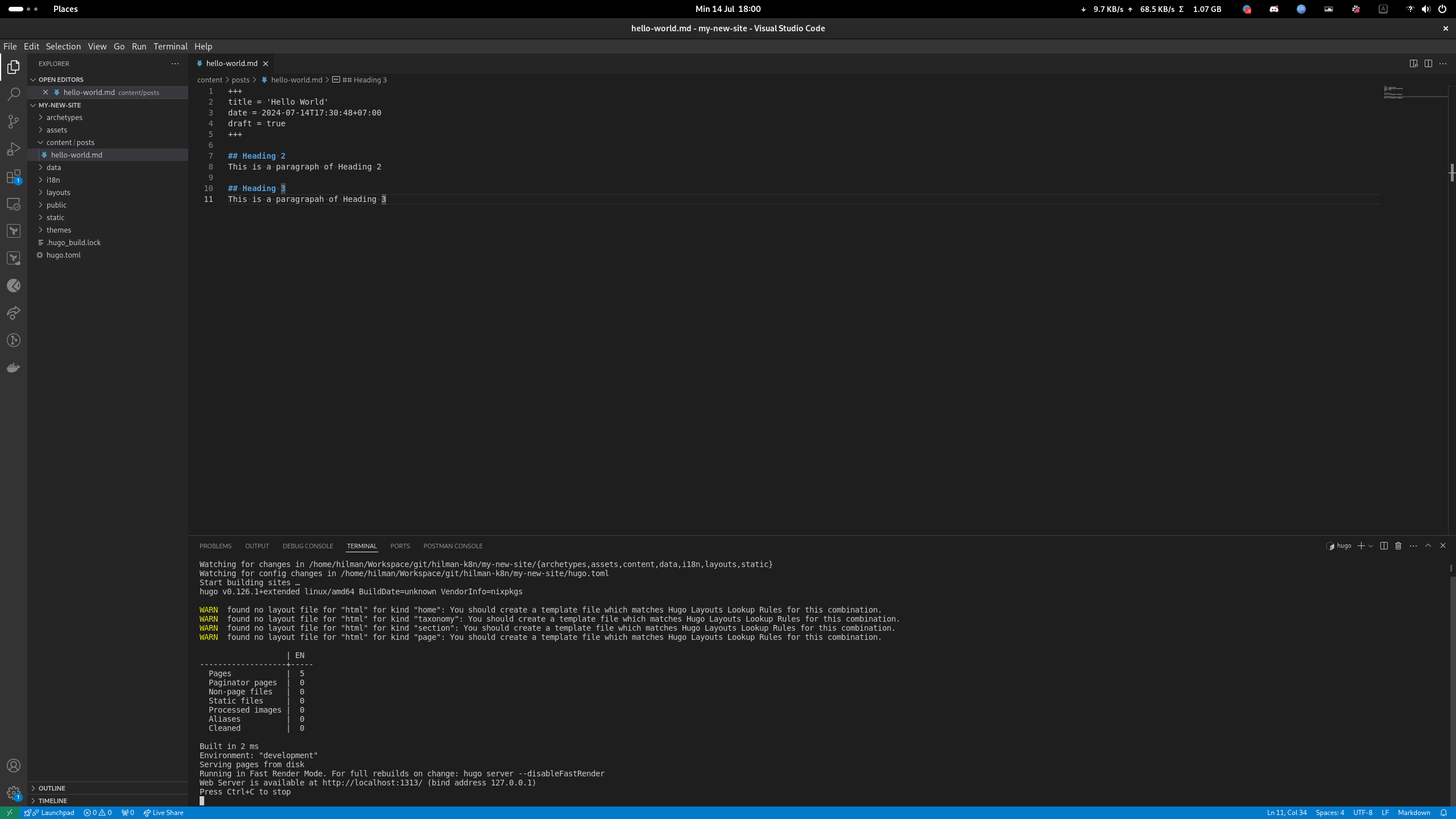The height and width of the screenshot is (819, 1456).
Task: Open Places menu in top bar
Action: pyautogui.click(x=65, y=9)
